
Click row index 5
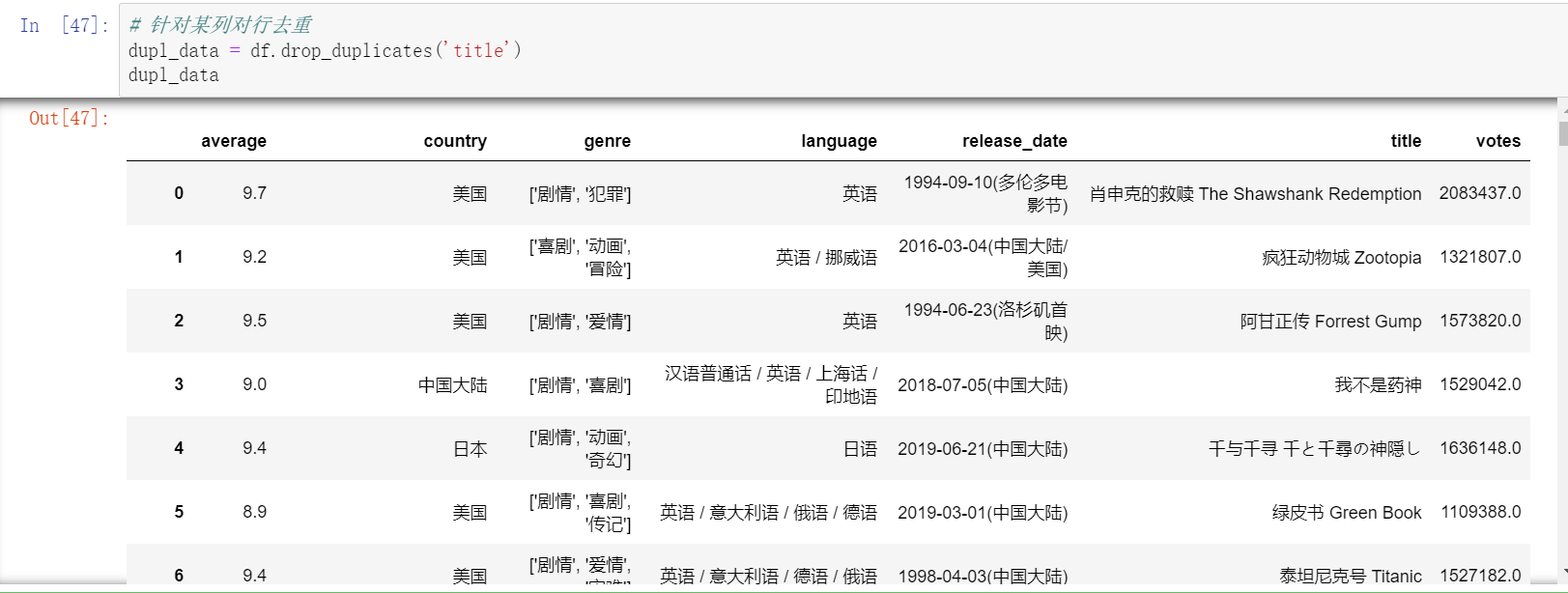coord(179,512)
